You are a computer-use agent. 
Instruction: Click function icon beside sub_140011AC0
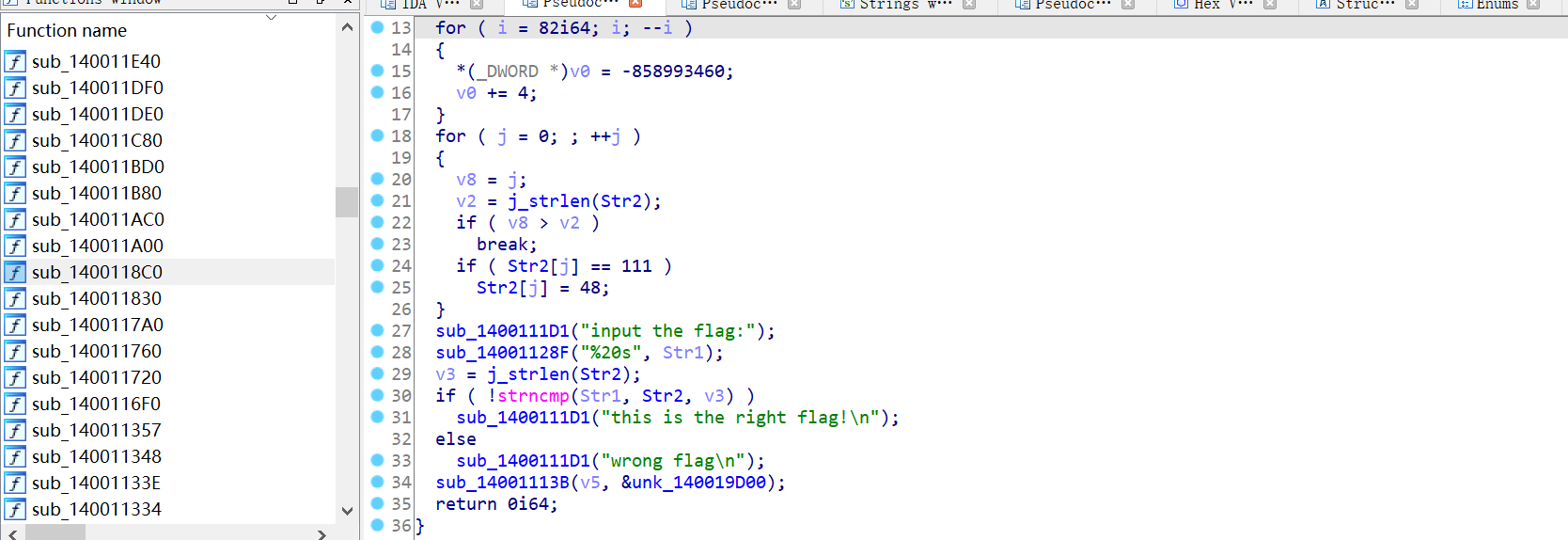click(x=15, y=220)
